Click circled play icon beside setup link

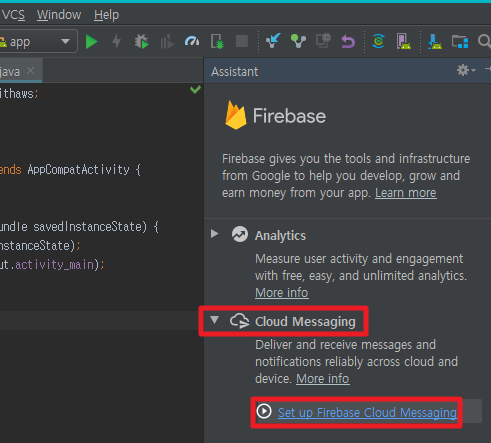pyautogui.click(x=264, y=411)
